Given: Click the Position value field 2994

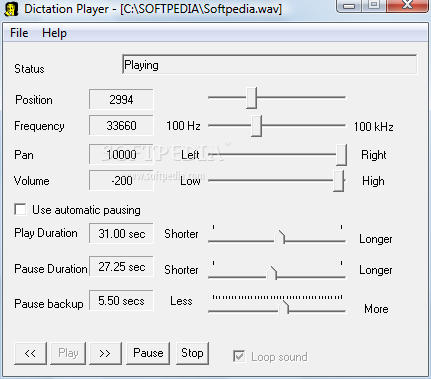Looking at the screenshot, I should point(121,99).
